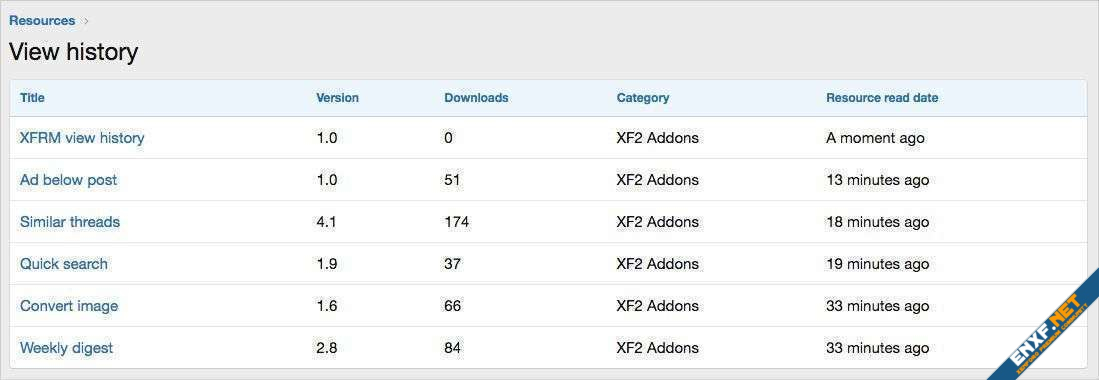
Task: Open the XFRM view history resource
Action: coord(82,138)
